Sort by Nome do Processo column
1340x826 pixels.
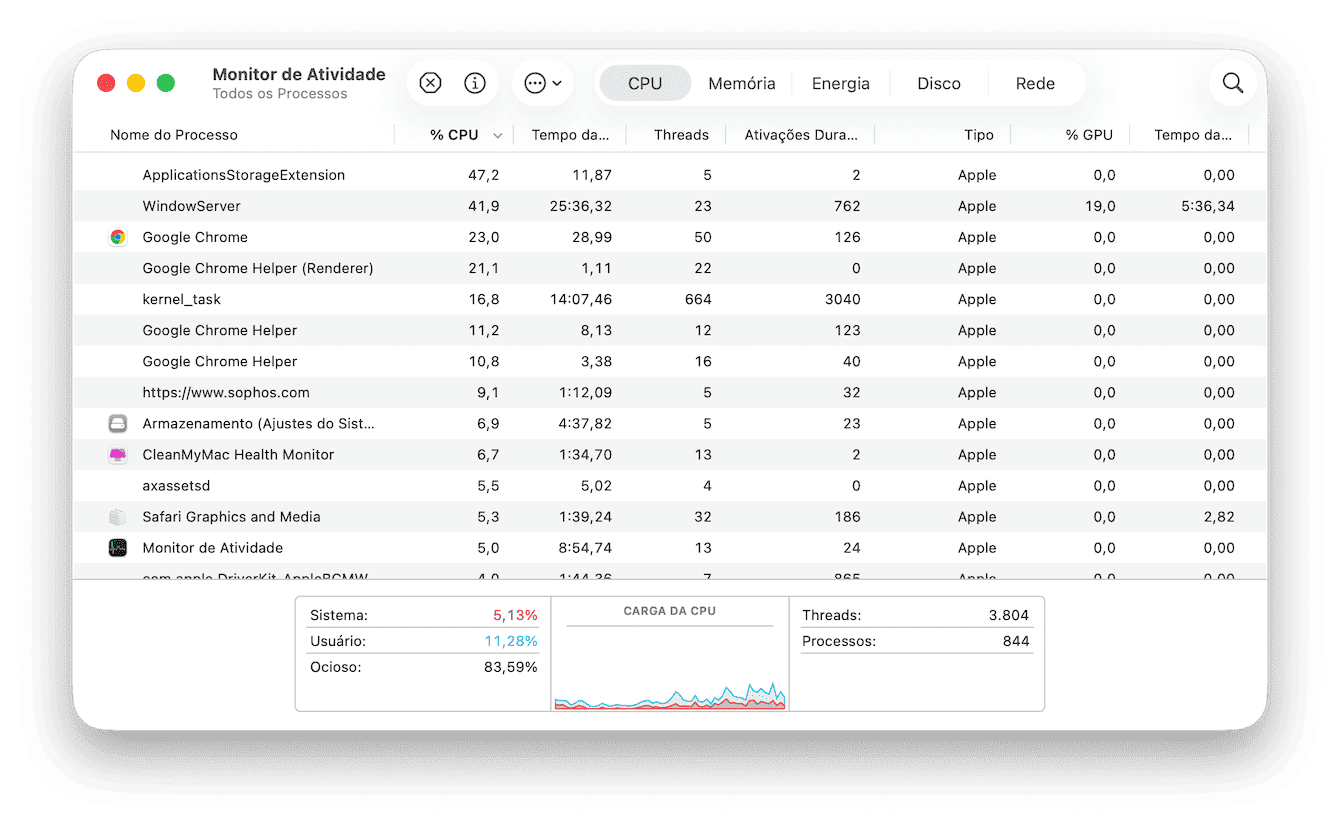pos(174,134)
